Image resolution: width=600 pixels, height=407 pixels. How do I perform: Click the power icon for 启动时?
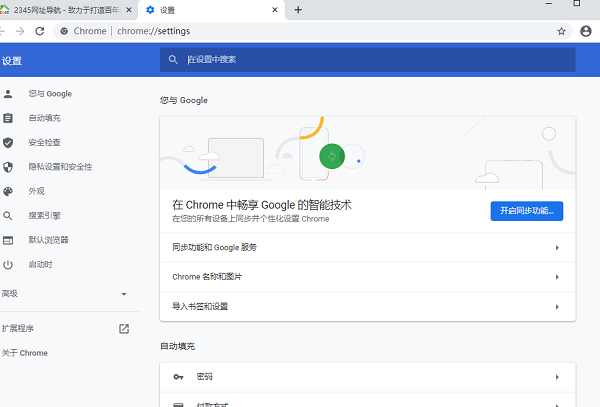pyautogui.click(x=8, y=265)
